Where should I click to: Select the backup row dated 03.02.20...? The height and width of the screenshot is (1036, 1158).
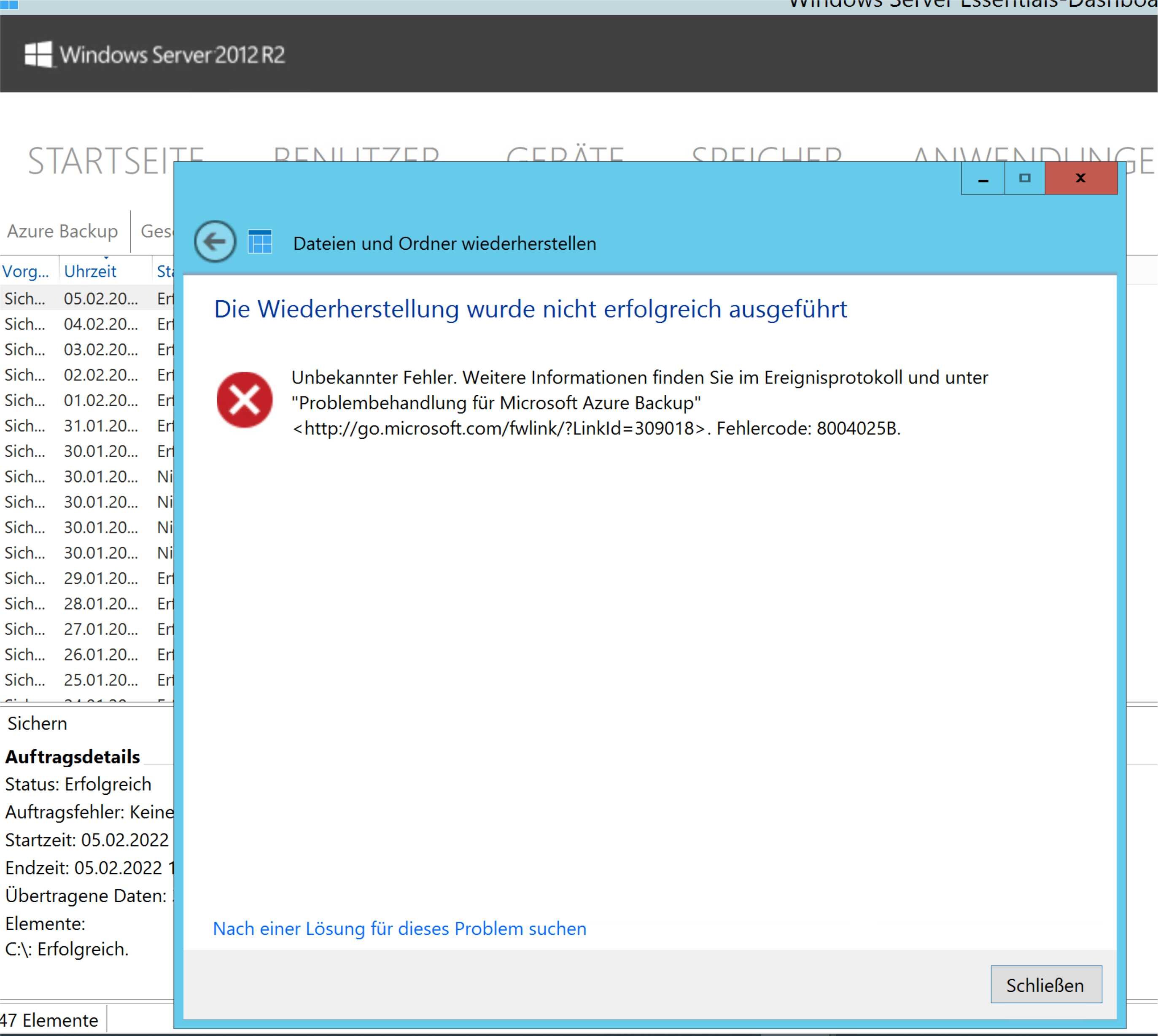[x=87, y=350]
